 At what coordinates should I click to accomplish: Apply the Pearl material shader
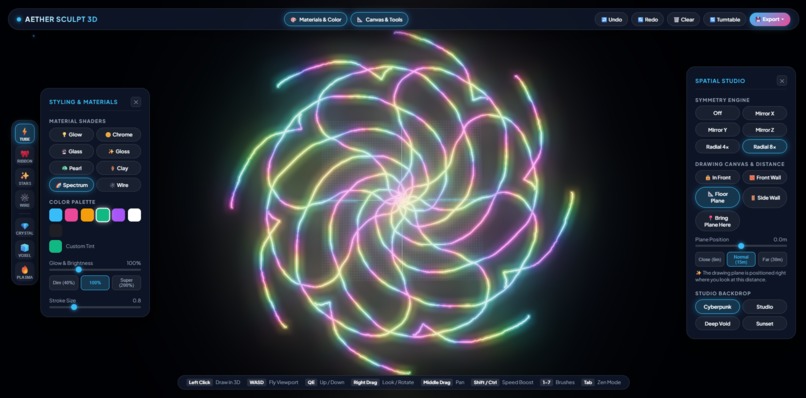pyautogui.click(x=71, y=168)
